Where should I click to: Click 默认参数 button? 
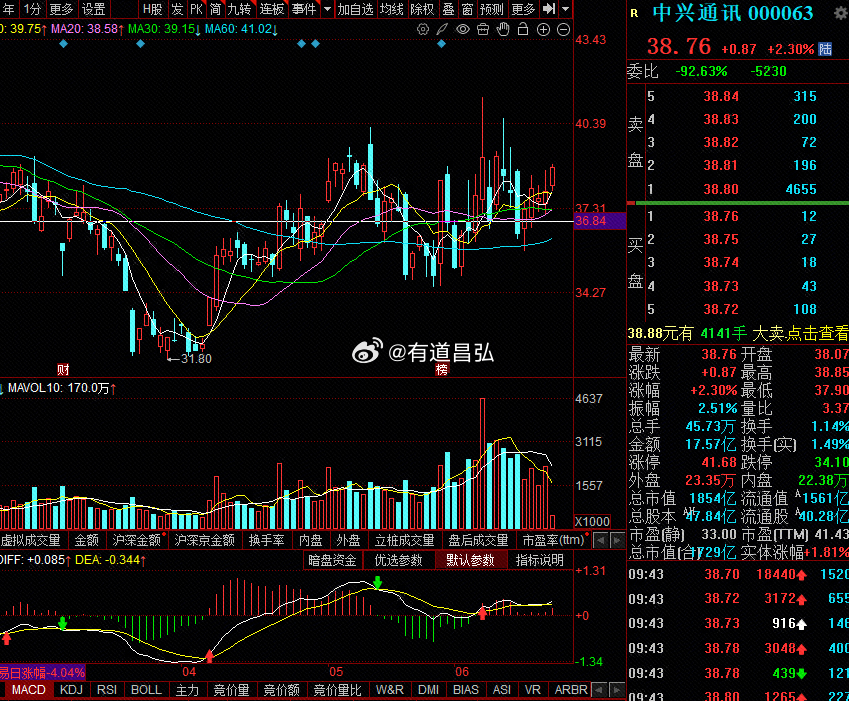point(470,560)
